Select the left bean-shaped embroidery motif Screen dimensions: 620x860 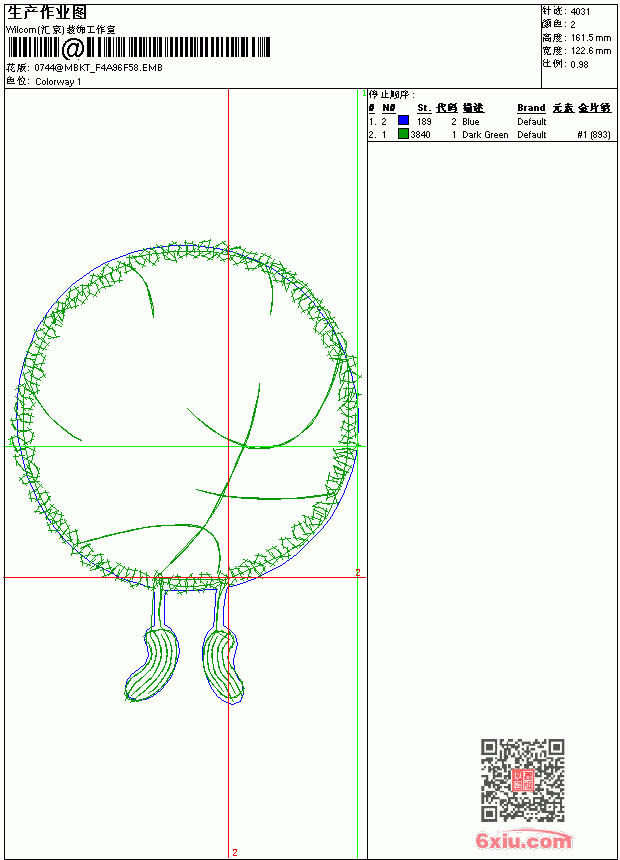pos(152,664)
